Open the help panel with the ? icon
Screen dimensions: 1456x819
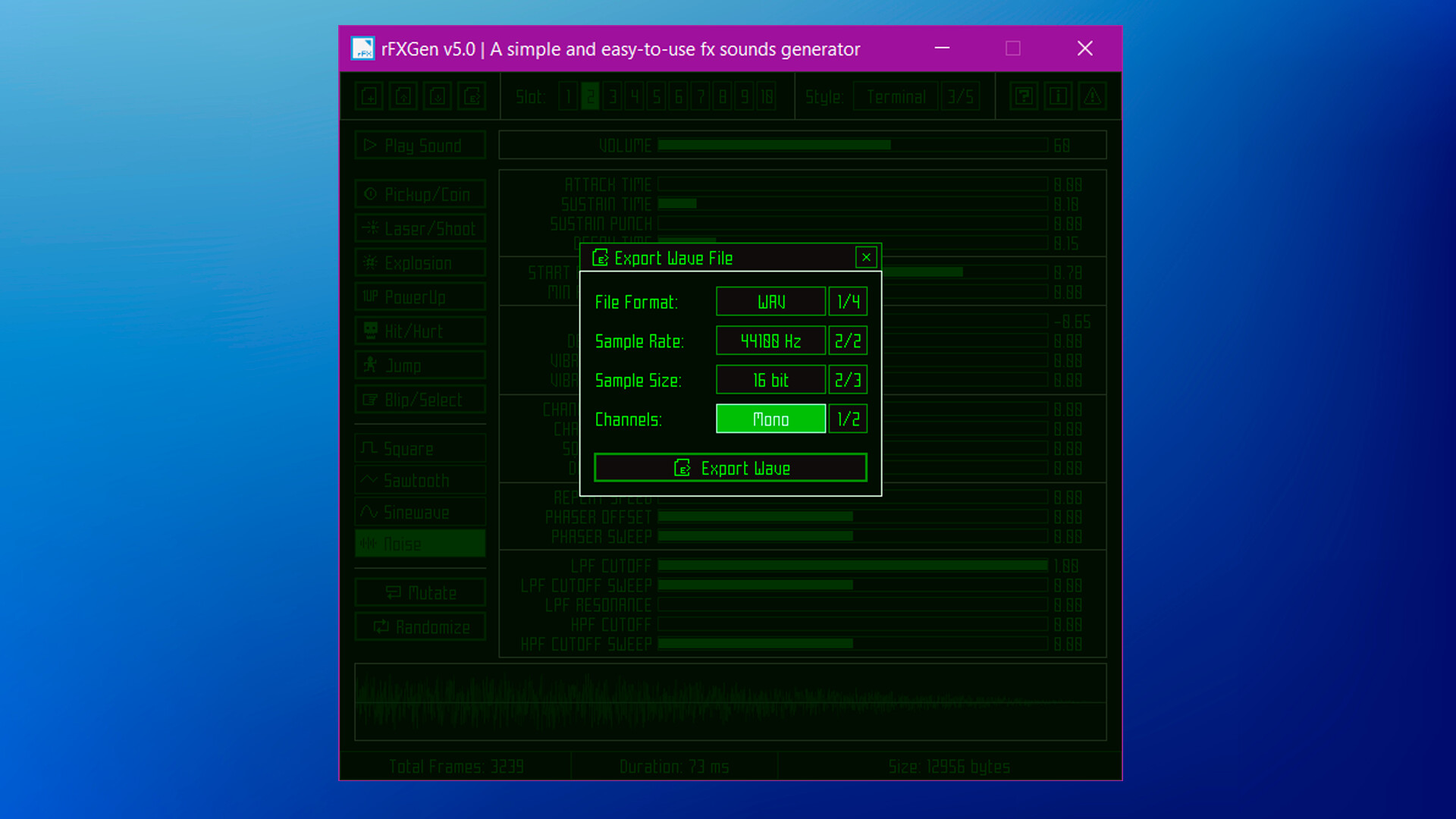click(1022, 96)
